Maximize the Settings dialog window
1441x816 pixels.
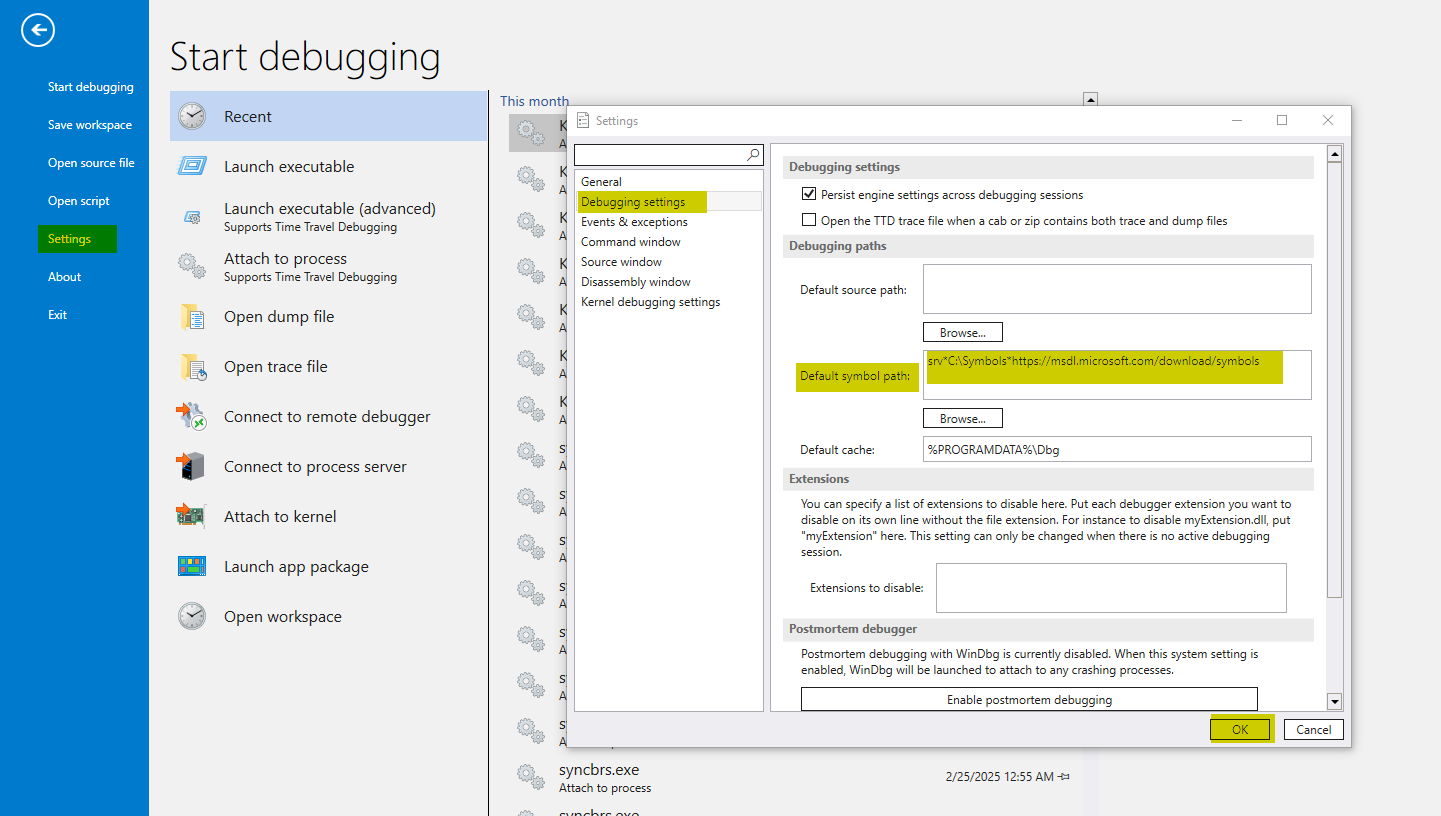[x=1282, y=120]
